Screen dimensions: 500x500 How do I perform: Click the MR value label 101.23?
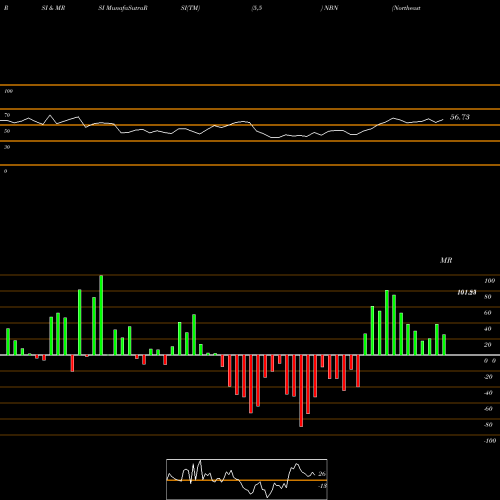click(x=467, y=292)
